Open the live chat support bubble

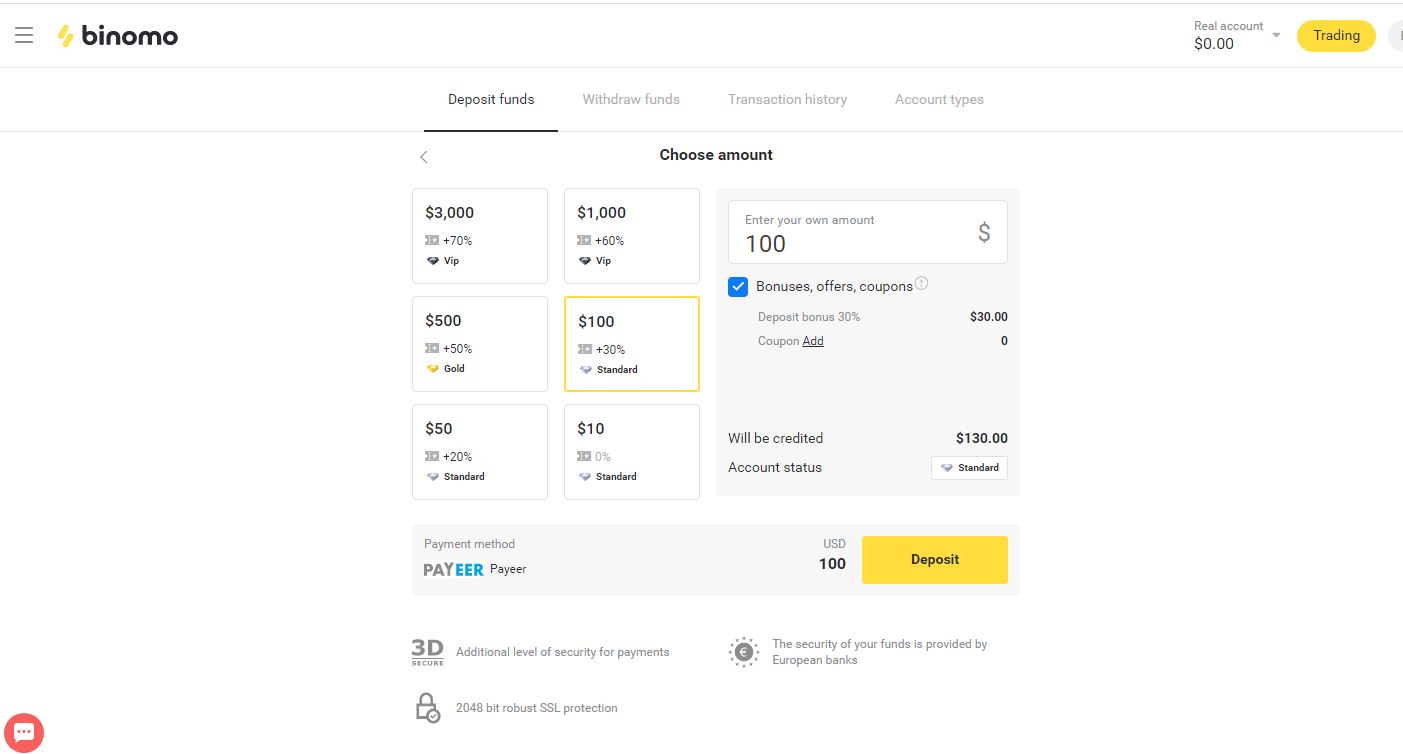point(24,732)
